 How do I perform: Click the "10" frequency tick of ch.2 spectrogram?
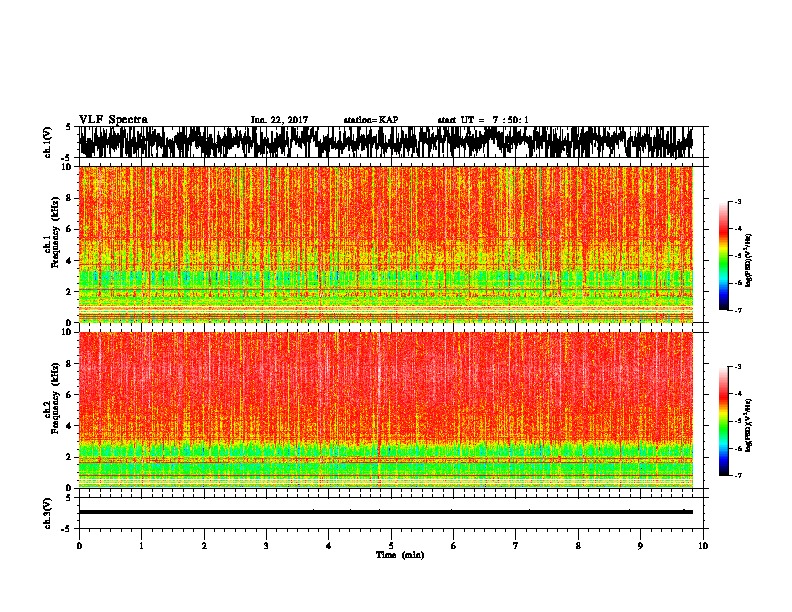tap(68, 332)
